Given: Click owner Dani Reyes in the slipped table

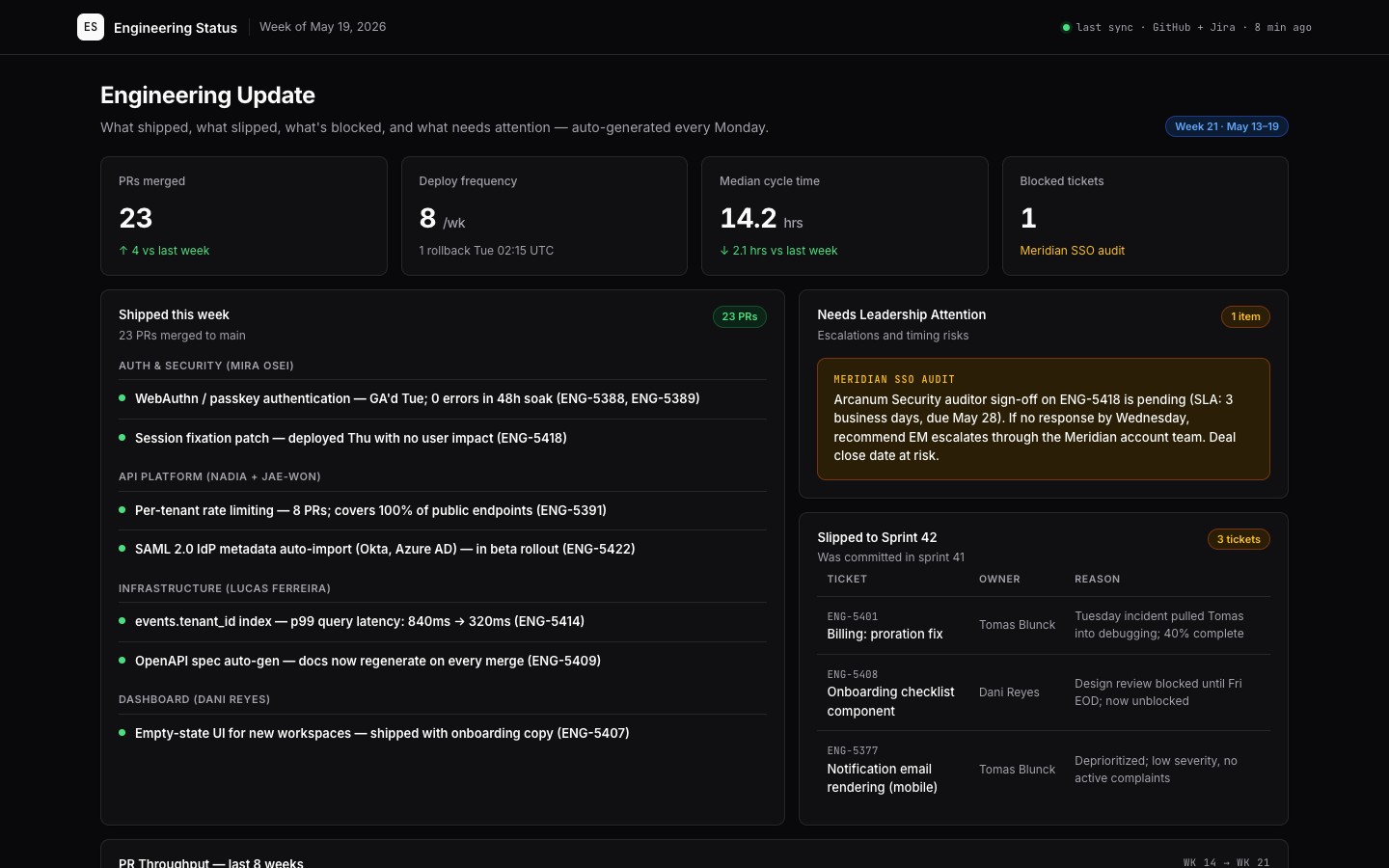Looking at the screenshot, I should point(1009,692).
